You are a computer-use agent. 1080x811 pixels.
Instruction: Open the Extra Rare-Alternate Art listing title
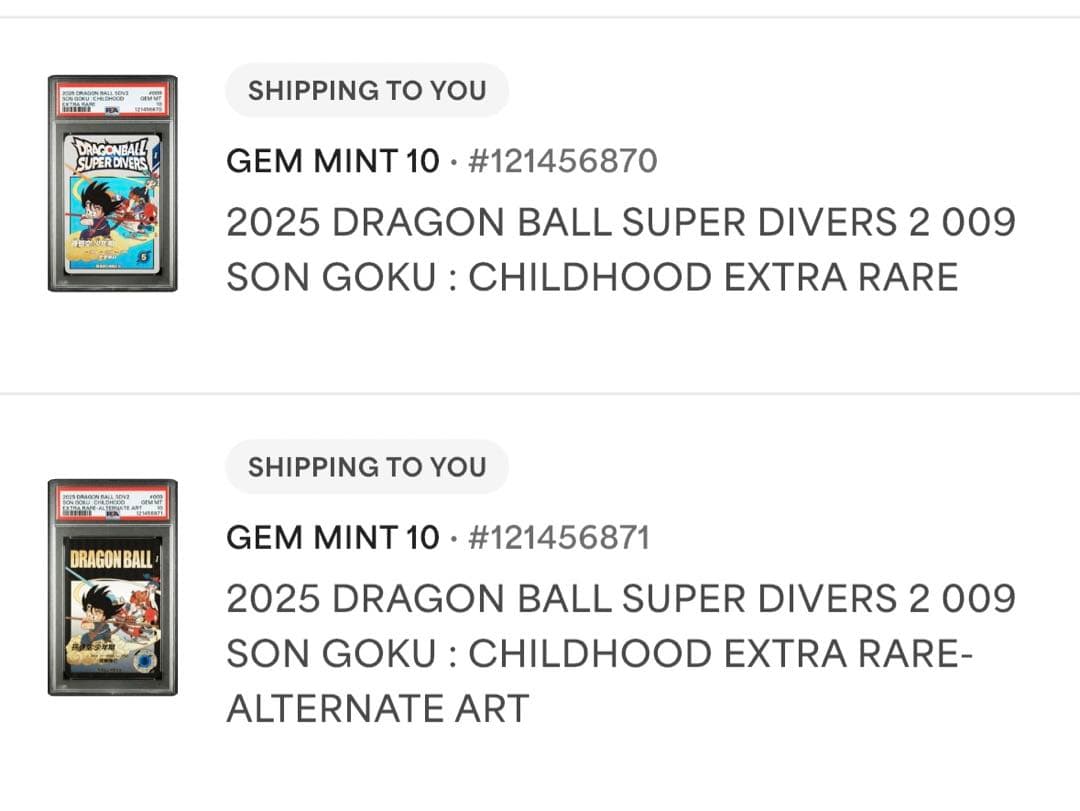click(620, 653)
